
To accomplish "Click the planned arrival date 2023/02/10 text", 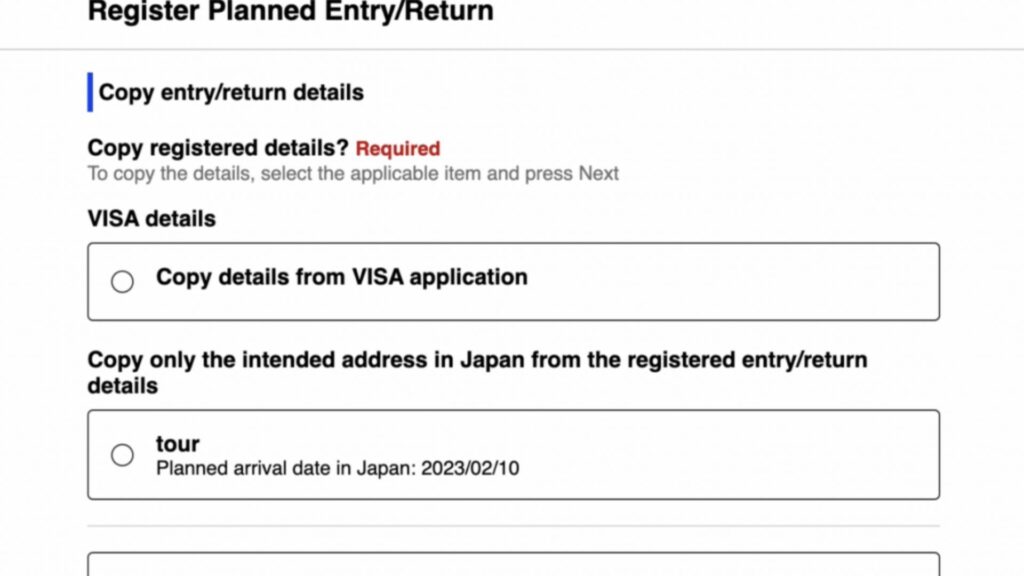I will 338,467.
